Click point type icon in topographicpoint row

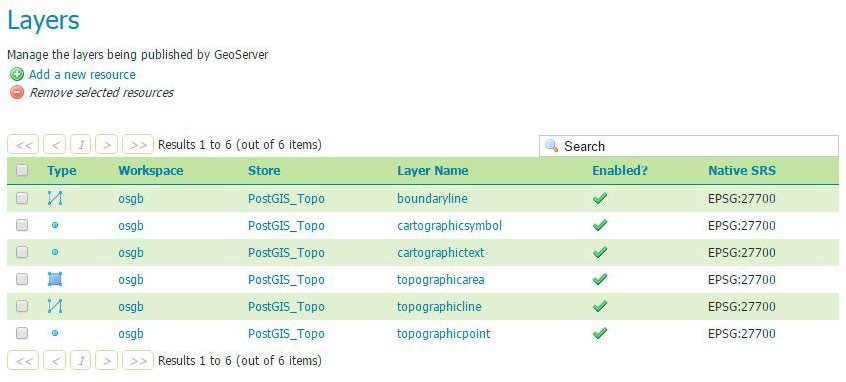(x=55, y=333)
